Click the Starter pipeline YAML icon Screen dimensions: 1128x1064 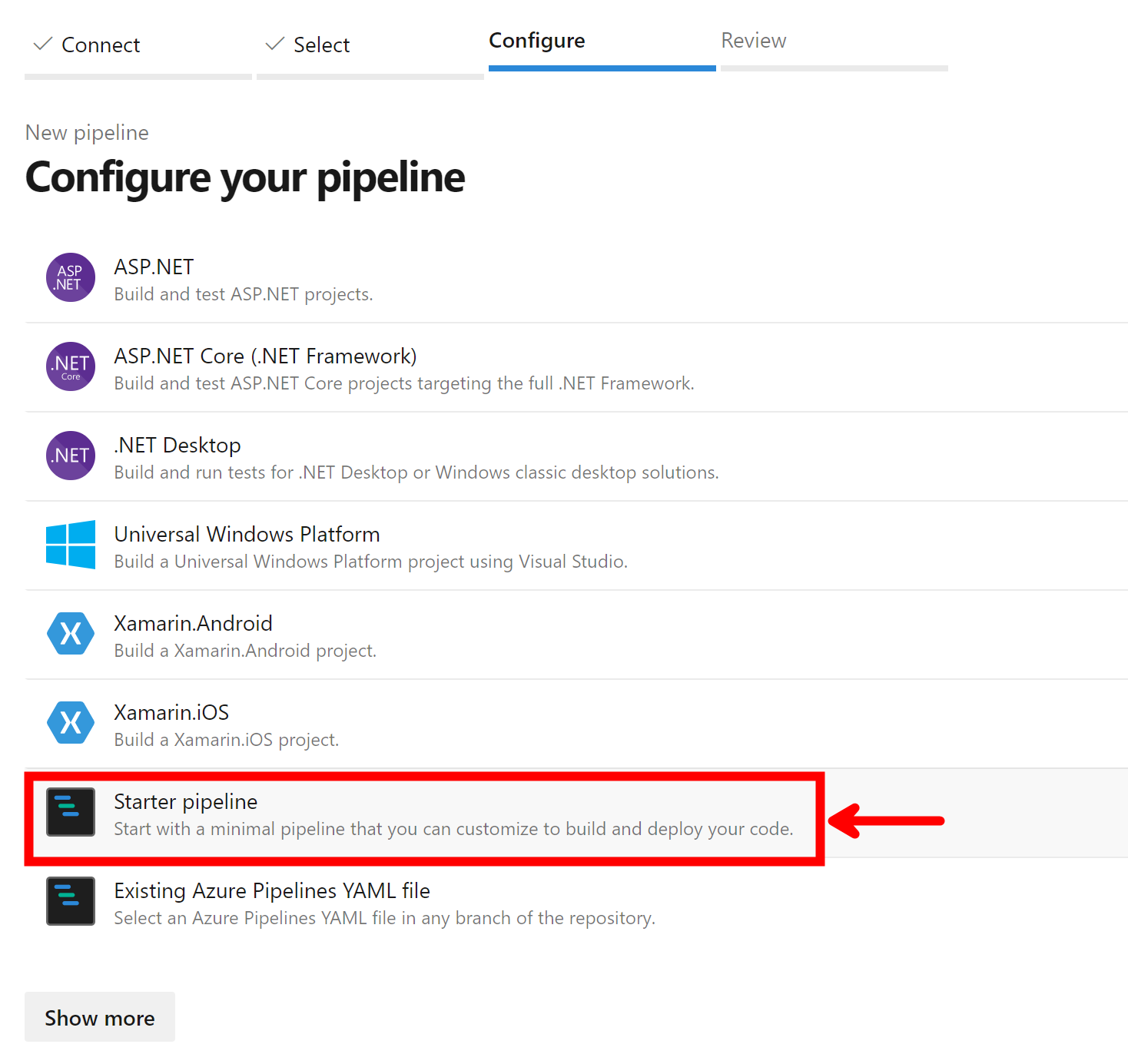pyautogui.click(x=71, y=812)
